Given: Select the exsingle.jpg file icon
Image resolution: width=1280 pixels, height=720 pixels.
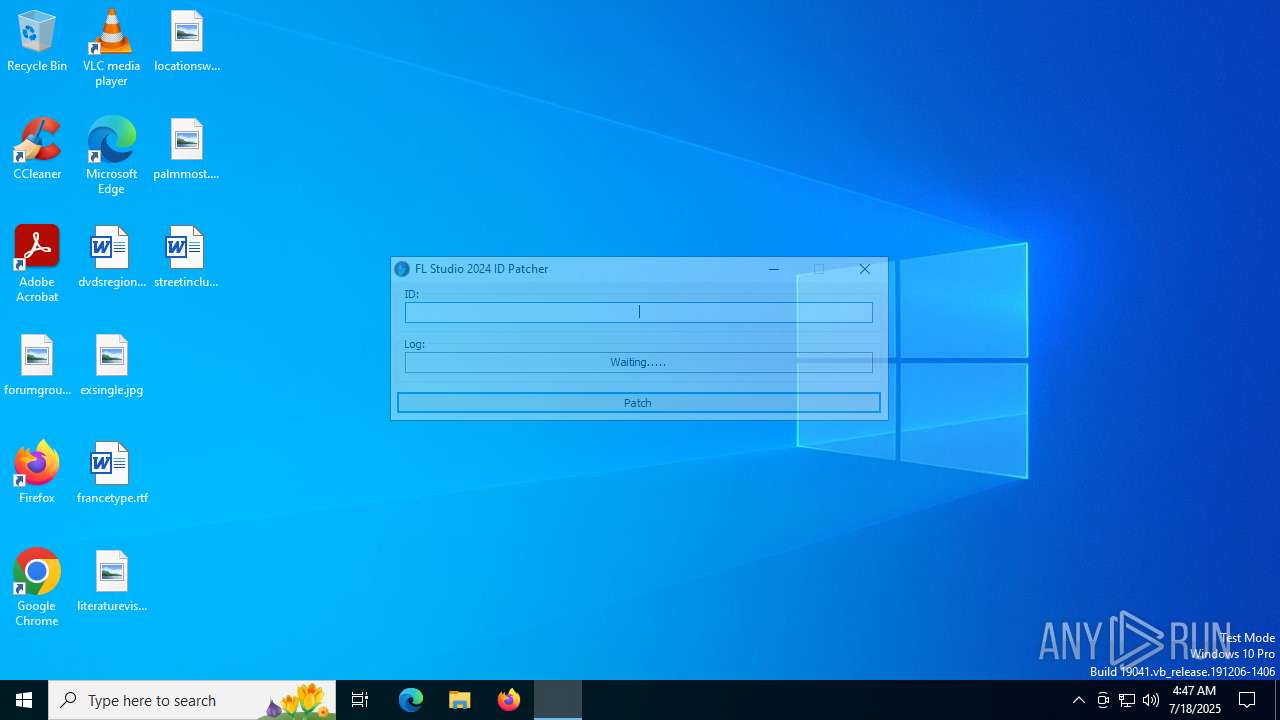Looking at the screenshot, I should [111, 365].
